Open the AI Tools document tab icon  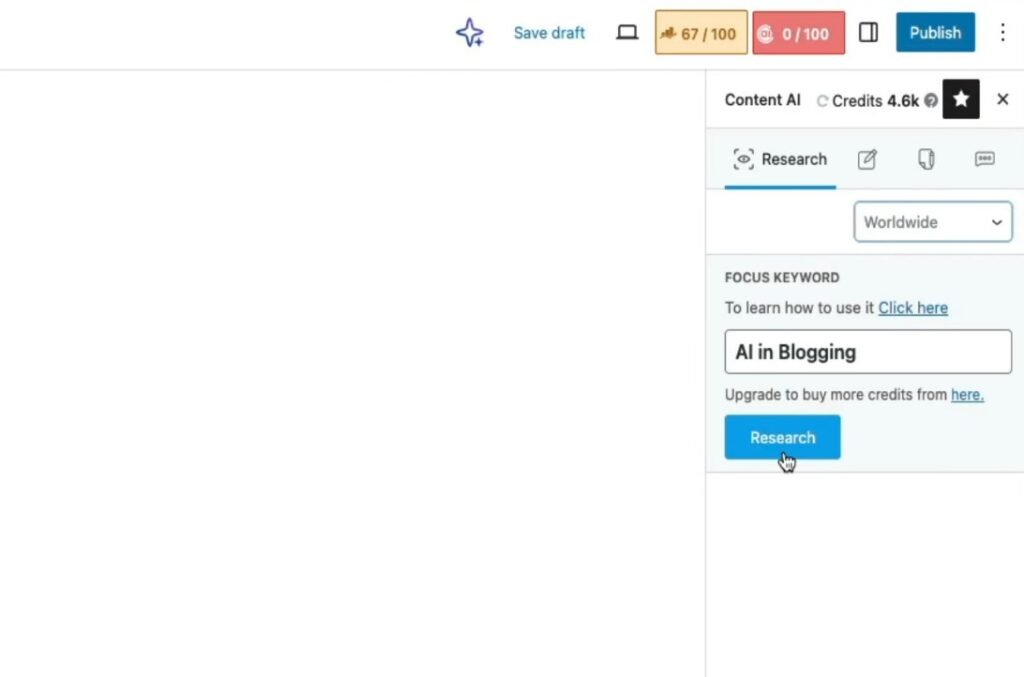[926, 159]
